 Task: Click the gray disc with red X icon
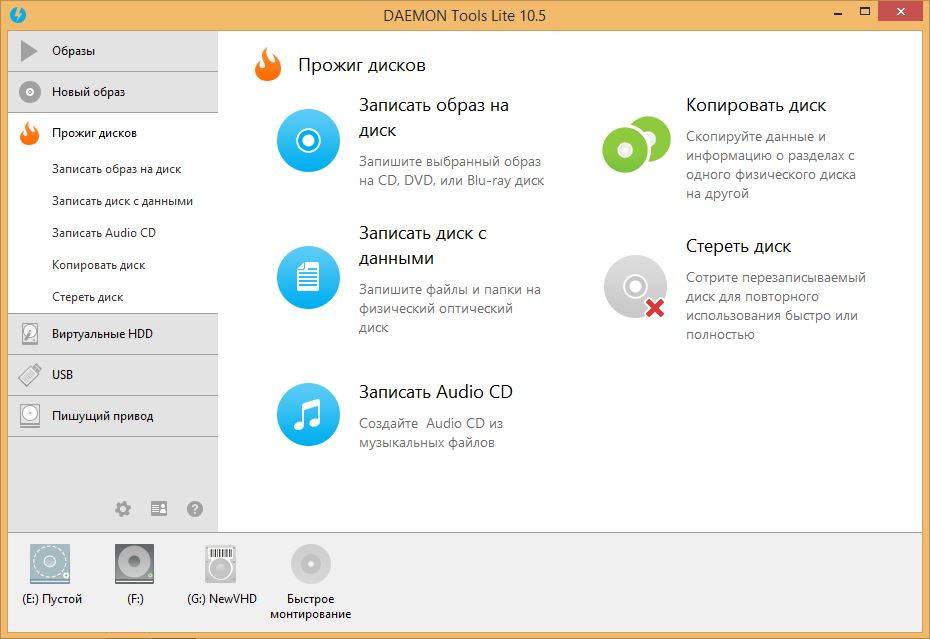click(x=635, y=287)
